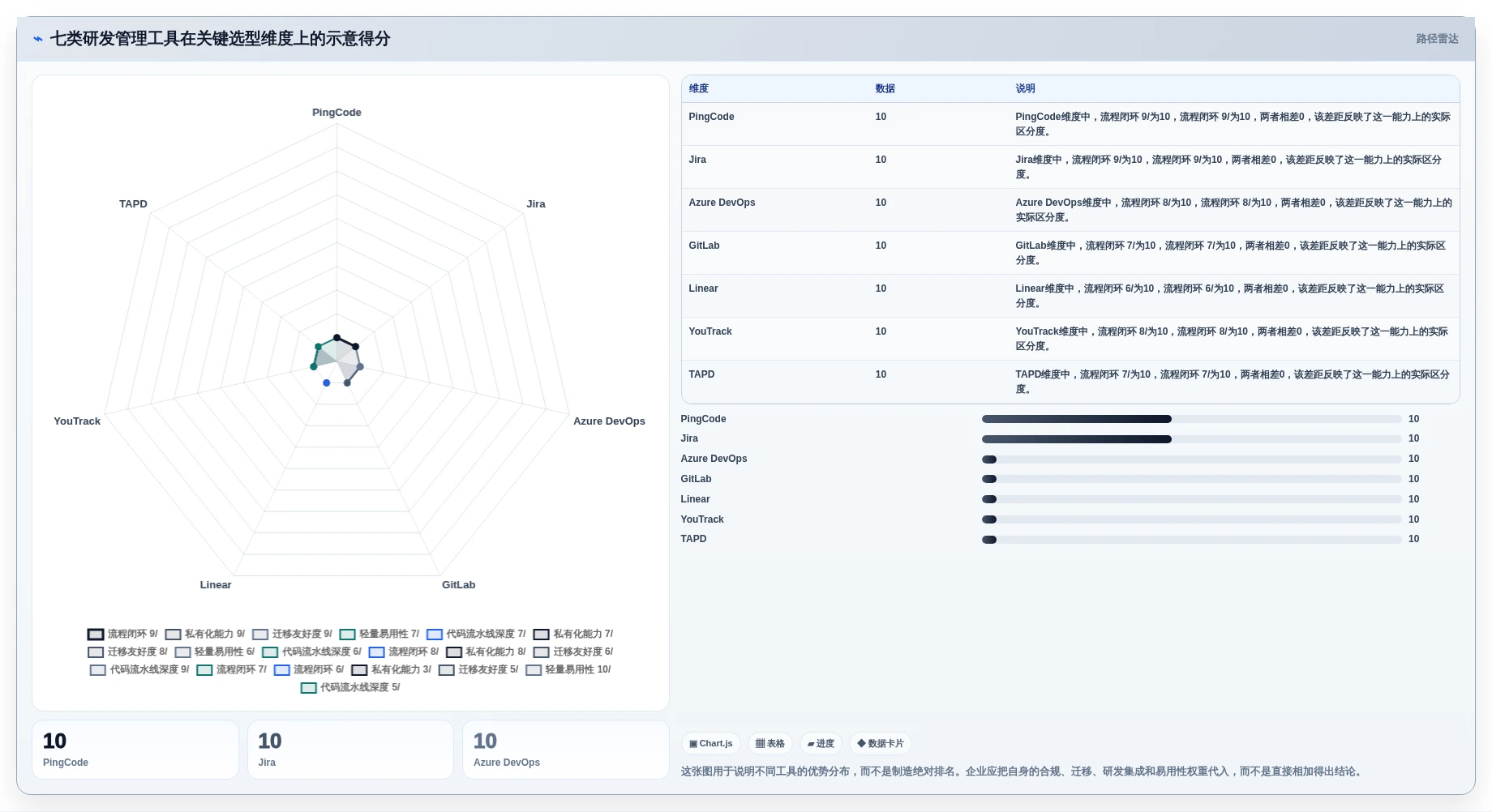Hide the 轻量易用性 6/ legend series
Viewport: 1492px width, 812px height.
pyautogui.click(x=214, y=652)
